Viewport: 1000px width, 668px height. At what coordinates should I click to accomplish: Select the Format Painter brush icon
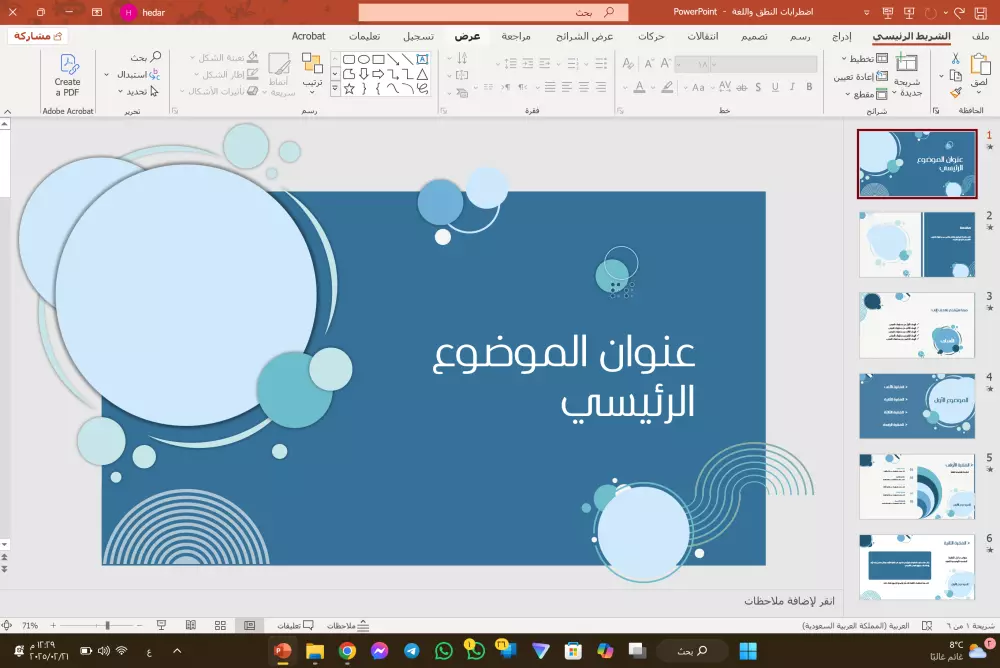956,91
